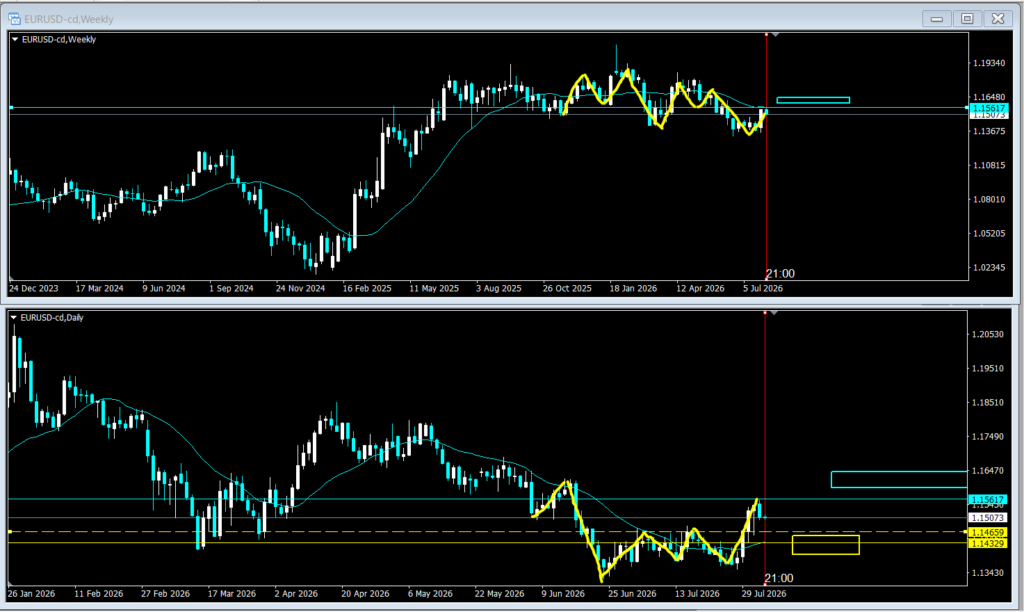The width and height of the screenshot is (1024, 612).
Task: Click the 6 May 2026 date label
Action: coord(430,594)
